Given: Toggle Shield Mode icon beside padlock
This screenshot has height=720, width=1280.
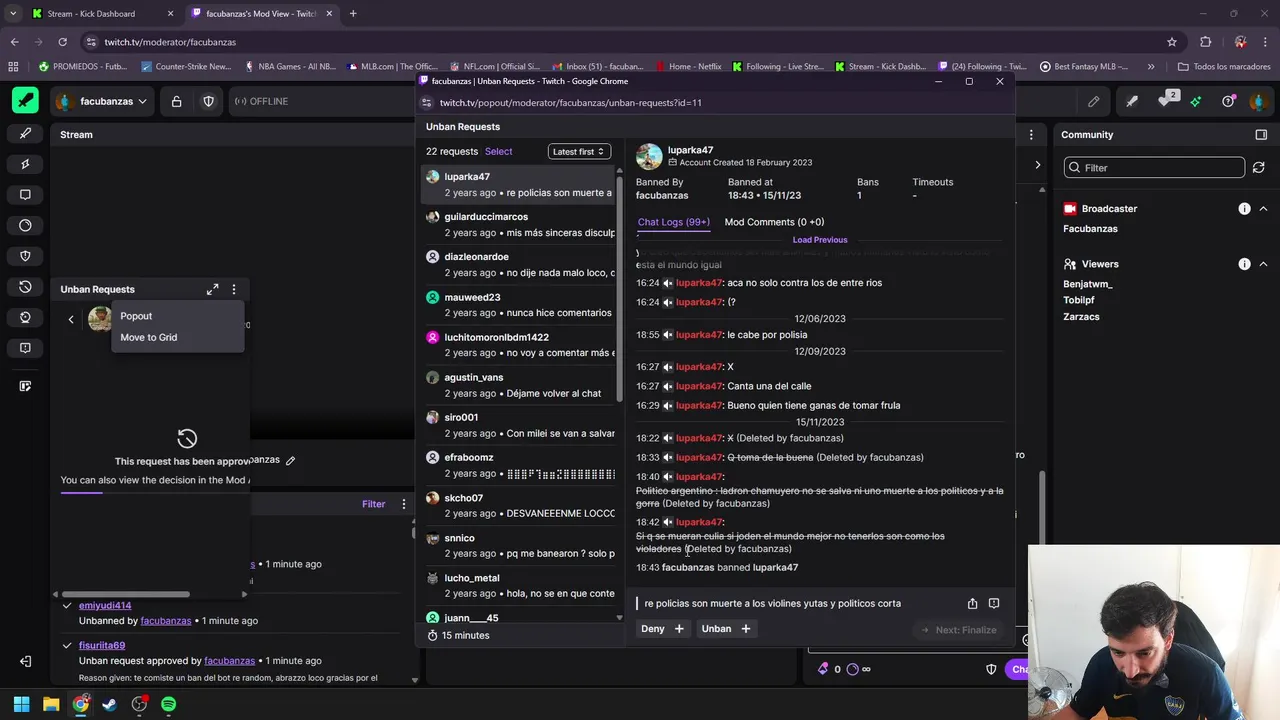Looking at the screenshot, I should coord(208,101).
